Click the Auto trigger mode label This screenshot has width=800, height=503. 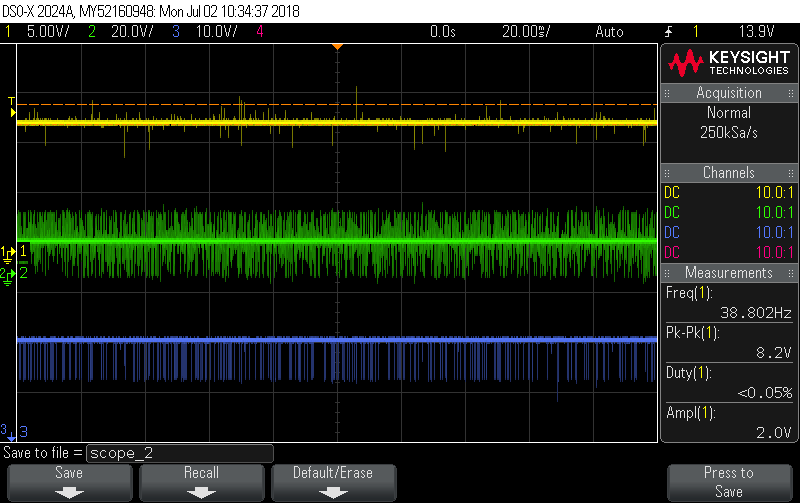(x=609, y=32)
